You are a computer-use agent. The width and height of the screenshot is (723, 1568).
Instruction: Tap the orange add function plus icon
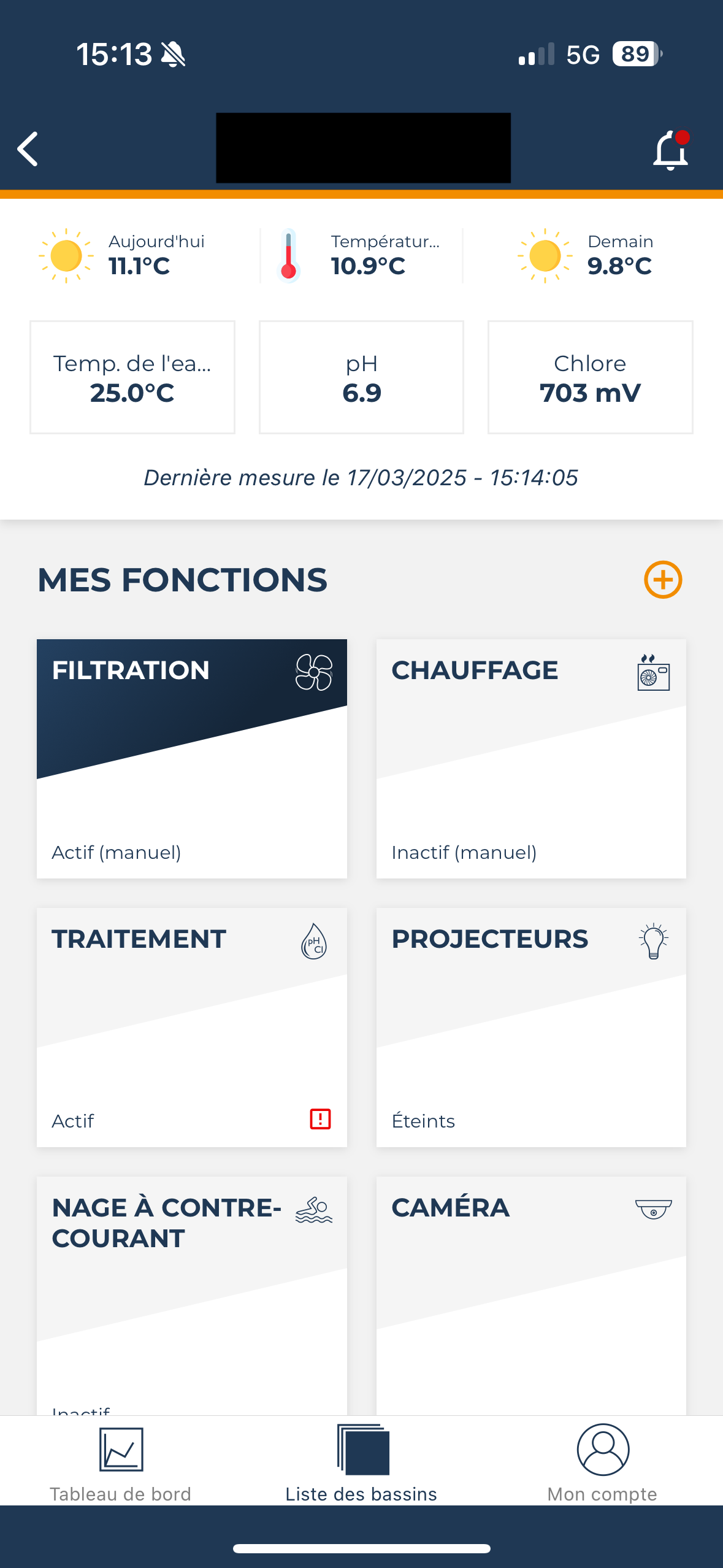coord(662,580)
